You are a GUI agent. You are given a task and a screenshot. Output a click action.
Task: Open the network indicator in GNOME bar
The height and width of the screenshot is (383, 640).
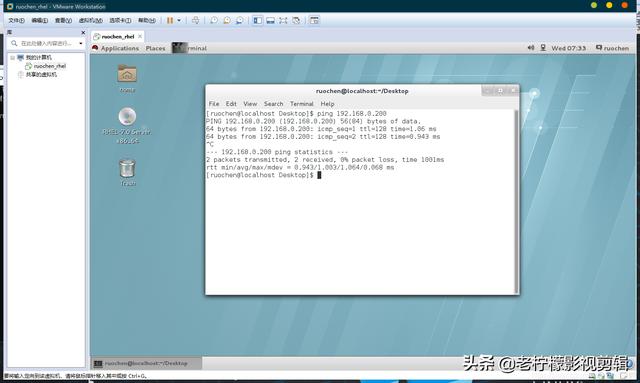(543, 48)
